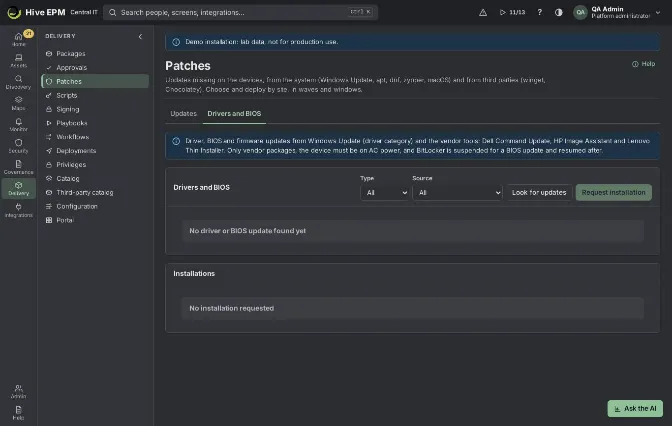The width and height of the screenshot is (672, 426).
Task: Toggle the dark/light theme contrast icon
Action: pos(558,12)
